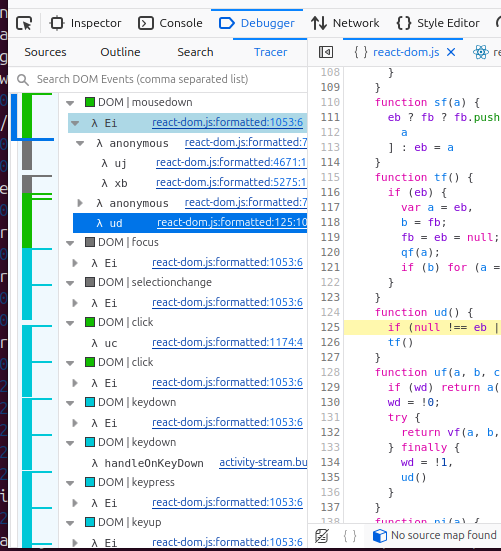Viewport: 501px width, 551px height.
Task: Open react-dom.js:formatted:5275 link for xb
Action: pos(231,182)
